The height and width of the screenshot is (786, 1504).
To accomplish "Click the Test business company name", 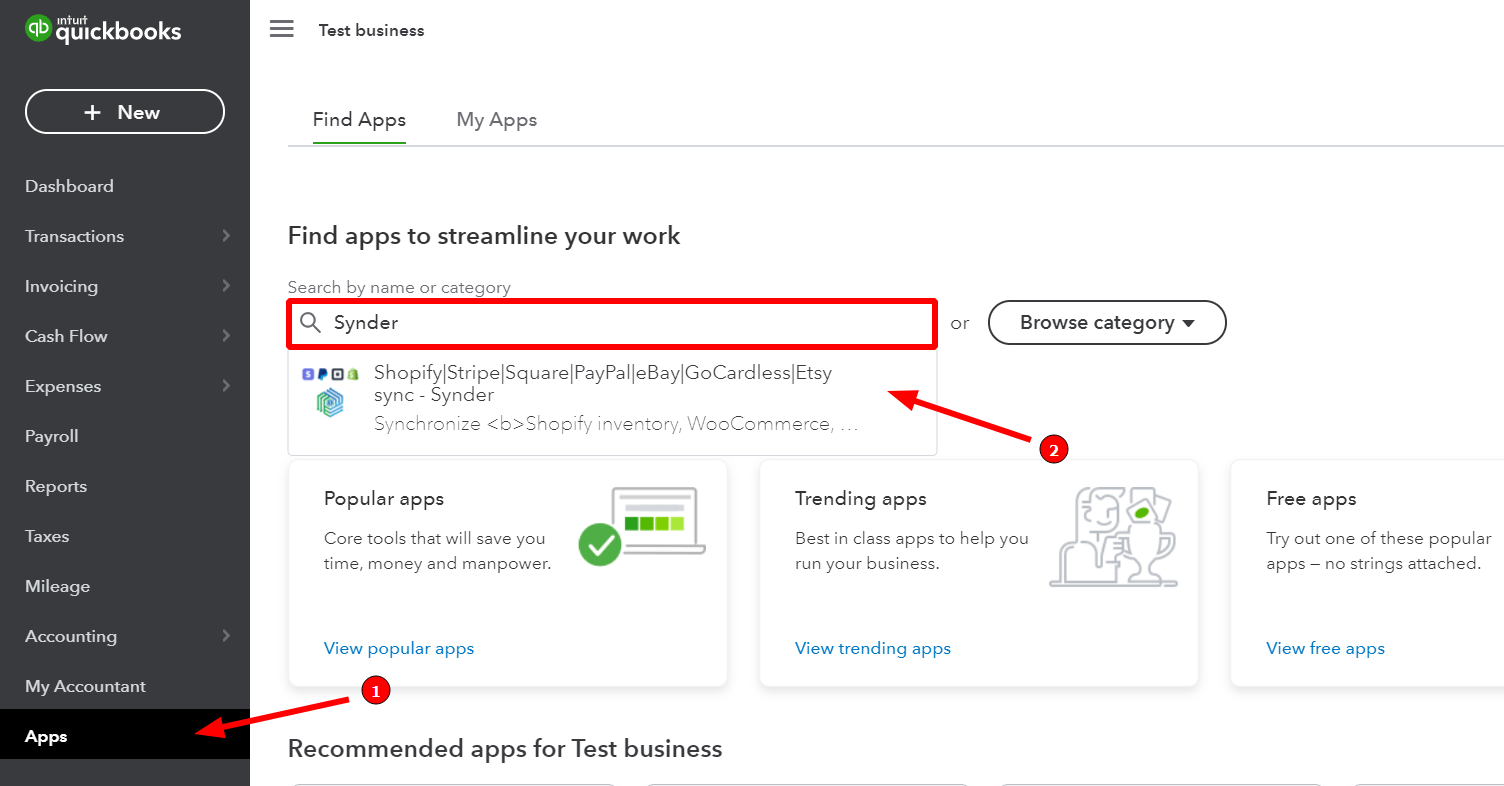I will point(371,30).
